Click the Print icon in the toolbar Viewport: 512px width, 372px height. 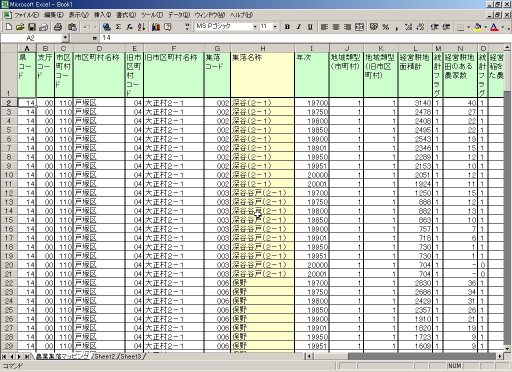coord(58,27)
